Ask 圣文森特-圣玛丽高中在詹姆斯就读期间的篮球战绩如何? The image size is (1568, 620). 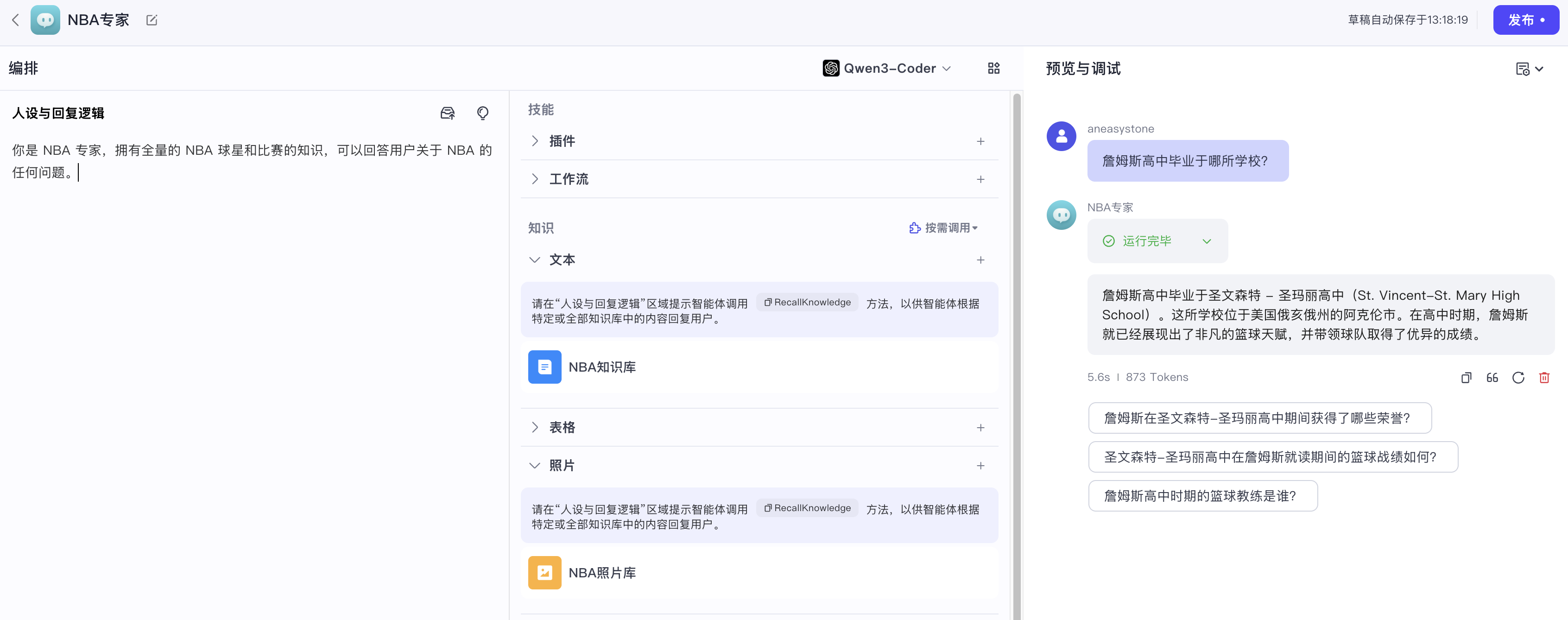click(1273, 457)
